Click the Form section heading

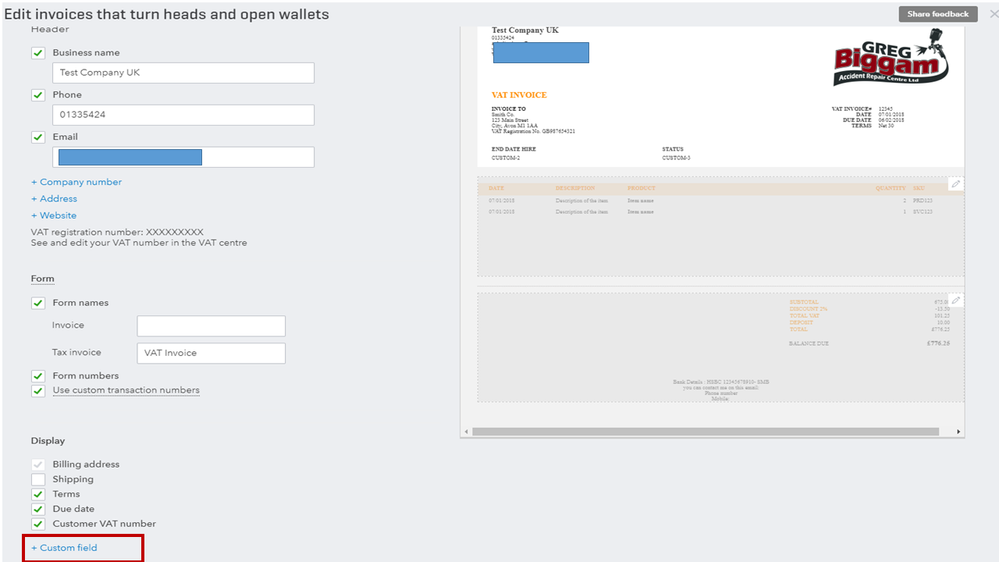[x=43, y=278]
